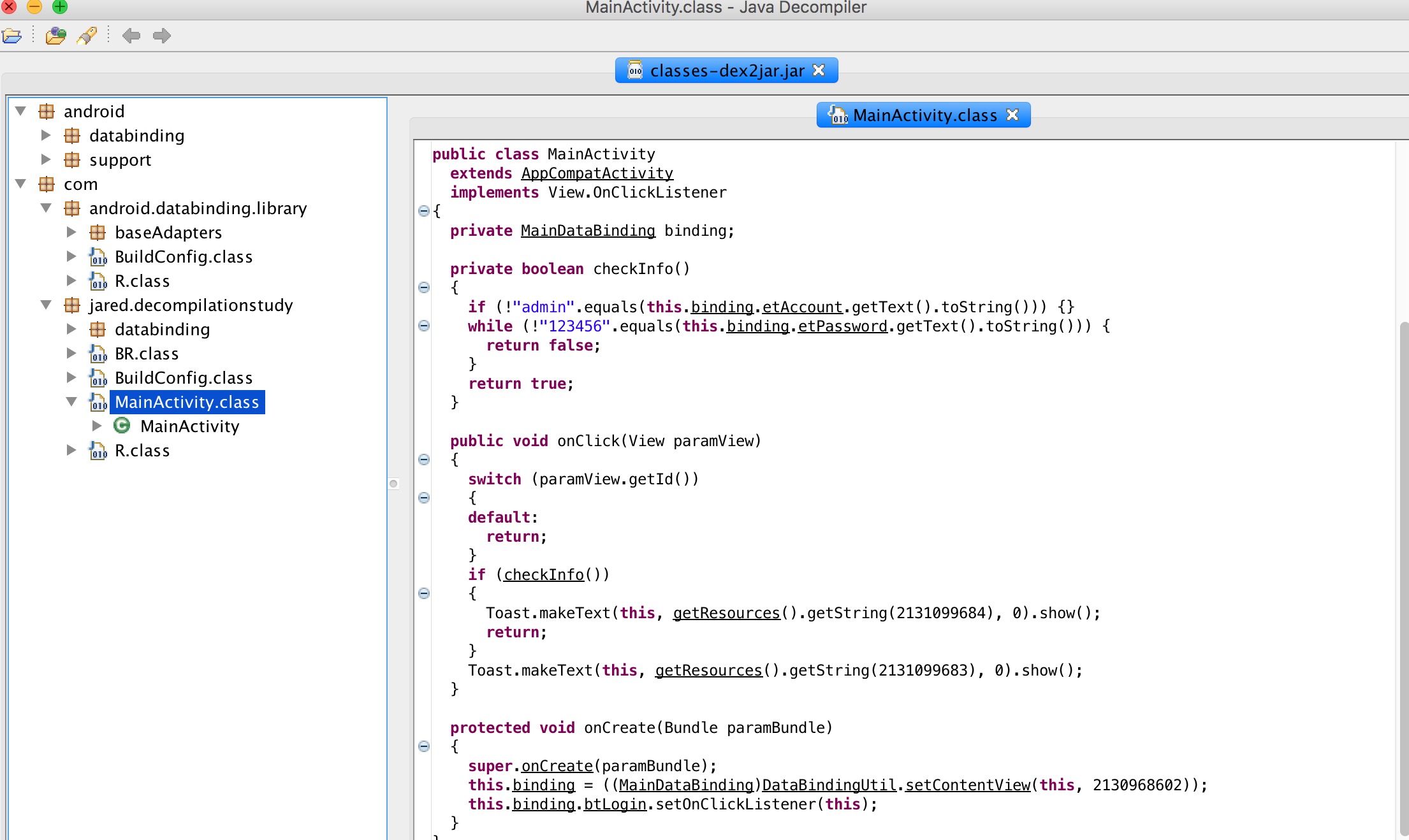This screenshot has height=840, width=1409.
Task: Go forward with the right arrow icon
Action: pyautogui.click(x=162, y=36)
